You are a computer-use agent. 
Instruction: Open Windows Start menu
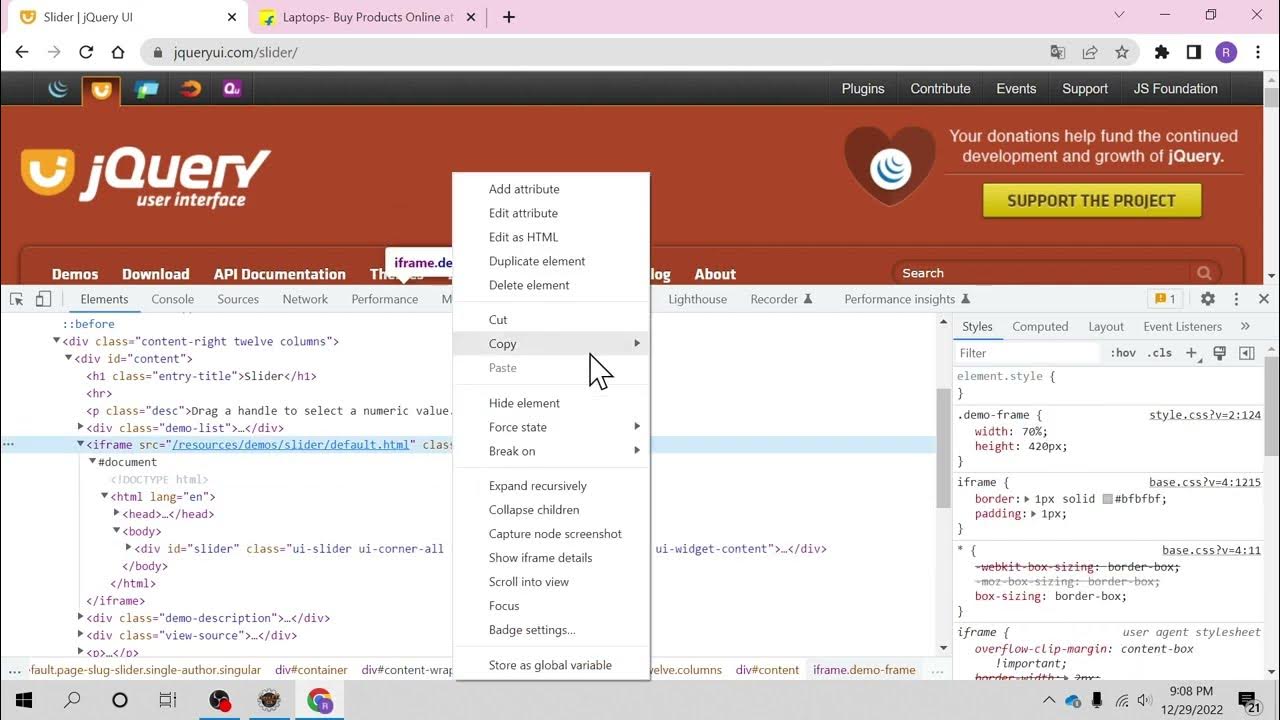click(x=24, y=700)
